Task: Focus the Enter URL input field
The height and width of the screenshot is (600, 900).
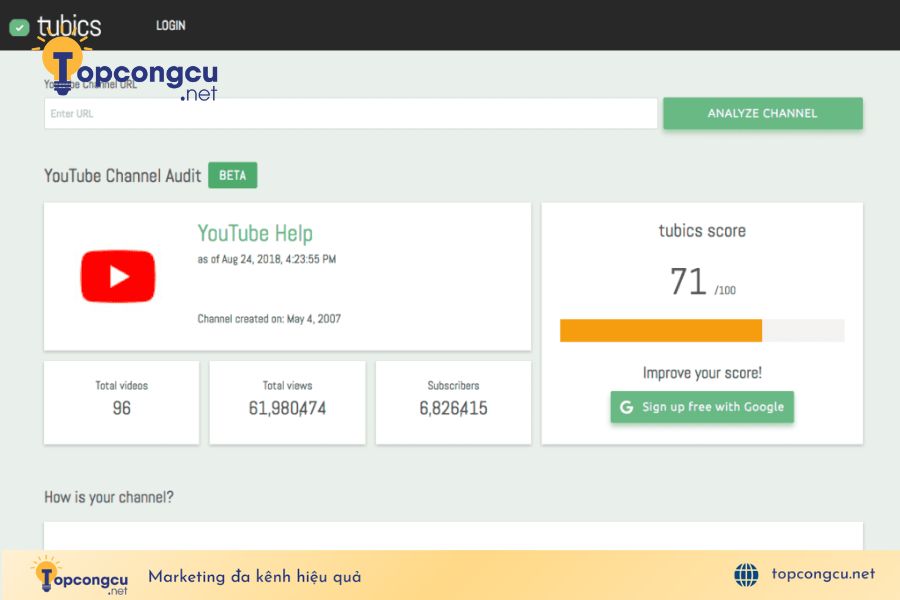Action: [351, 114]
